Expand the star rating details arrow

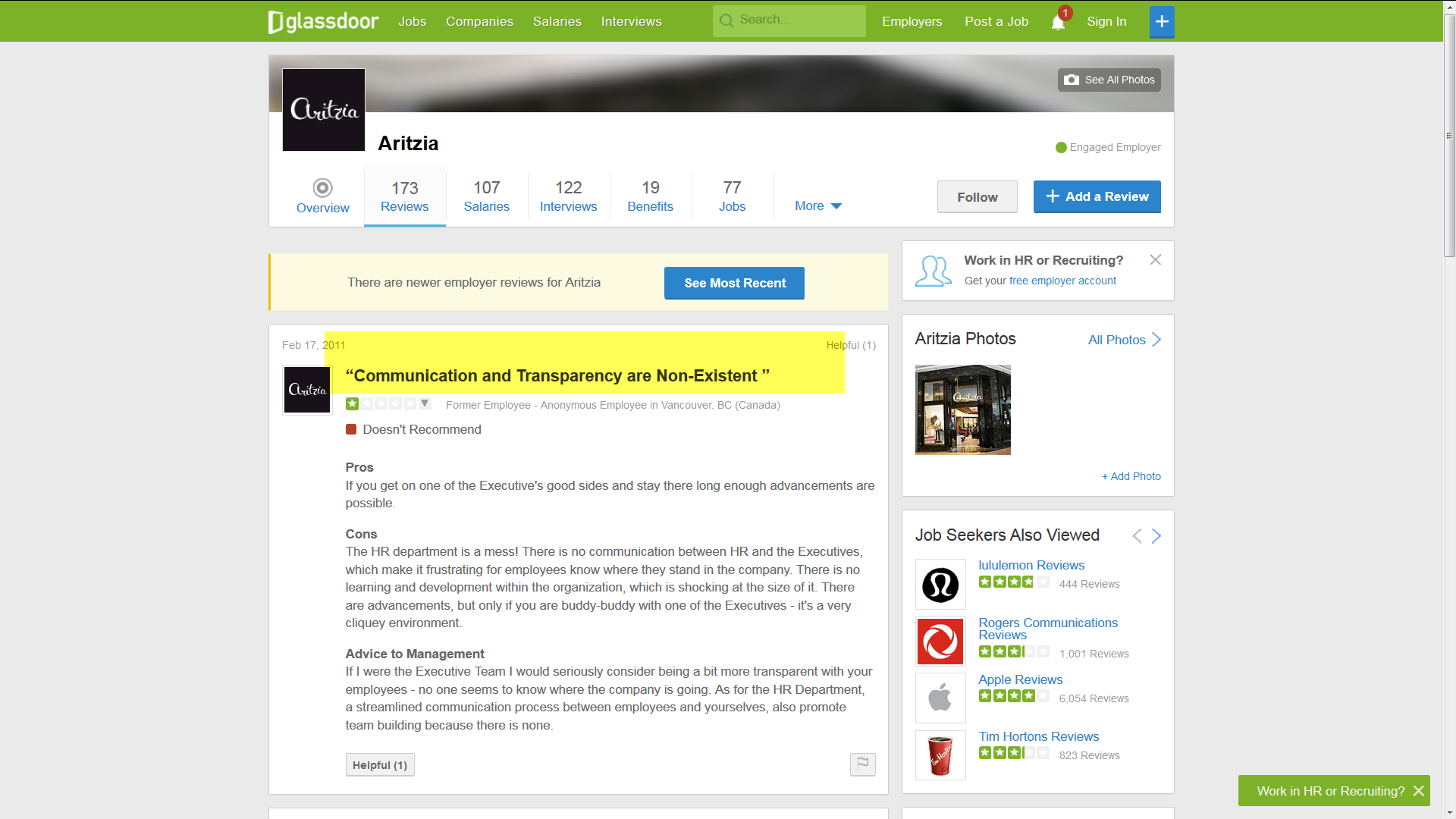[x=425, y=403]
